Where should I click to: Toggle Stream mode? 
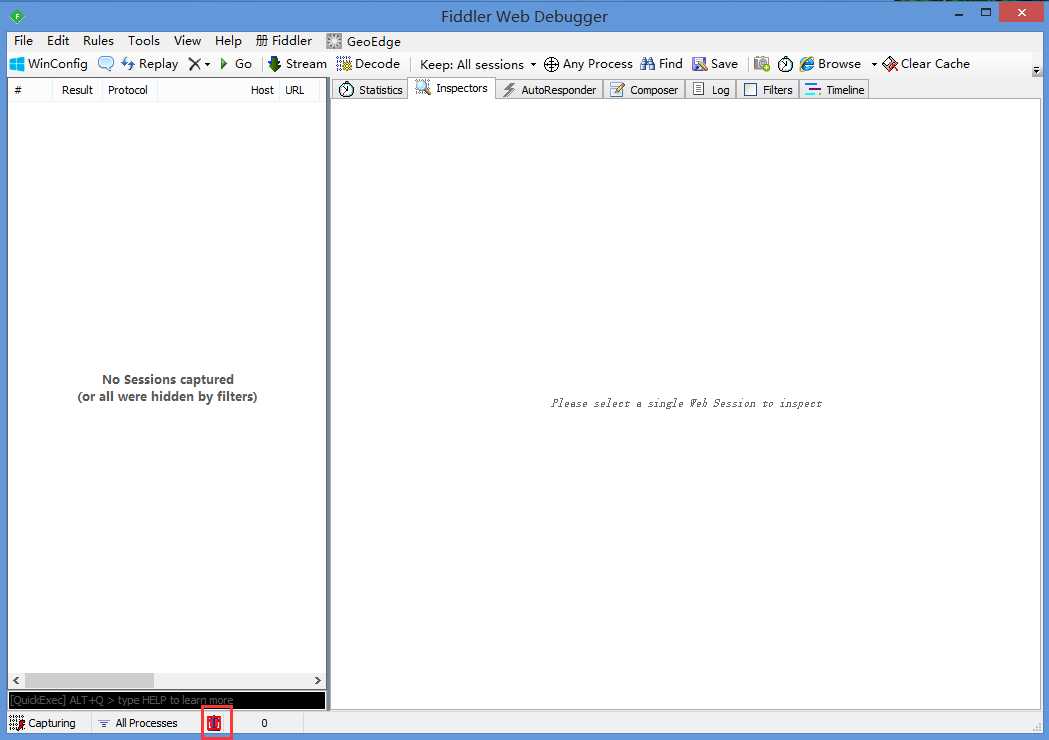coord(297,64)
